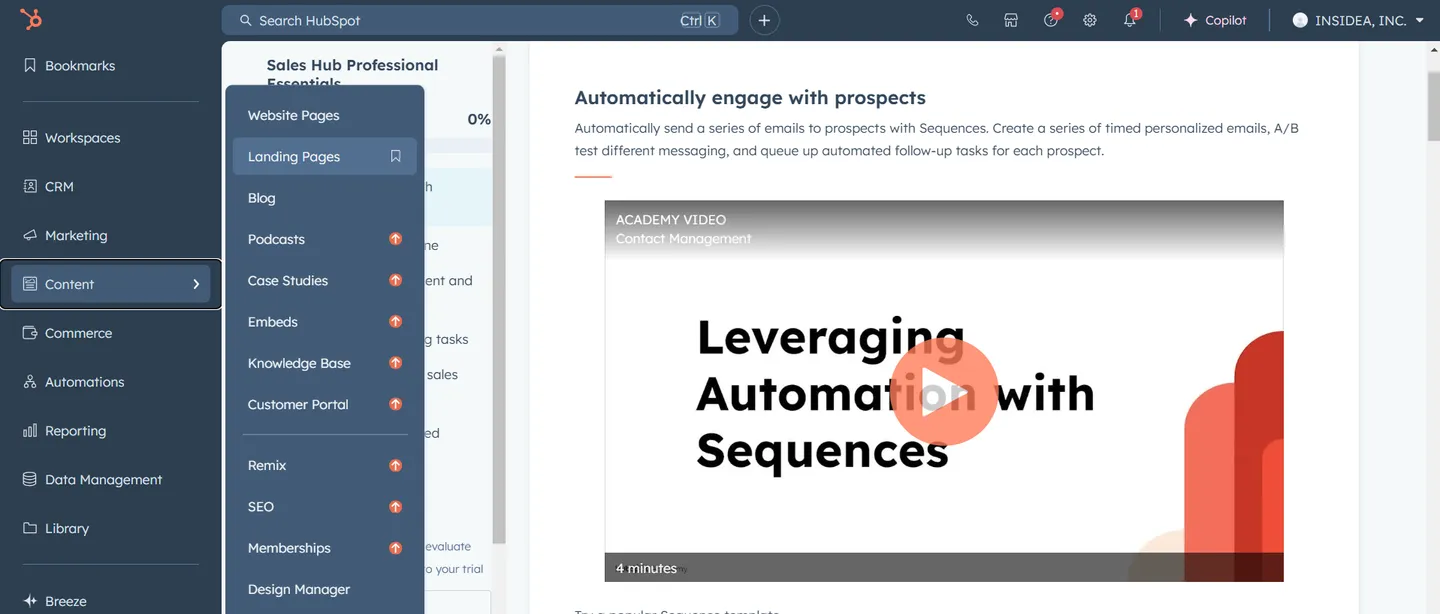Click the CRM contact card icon
The image size is (1440, 614).
(x=30, y=187)
